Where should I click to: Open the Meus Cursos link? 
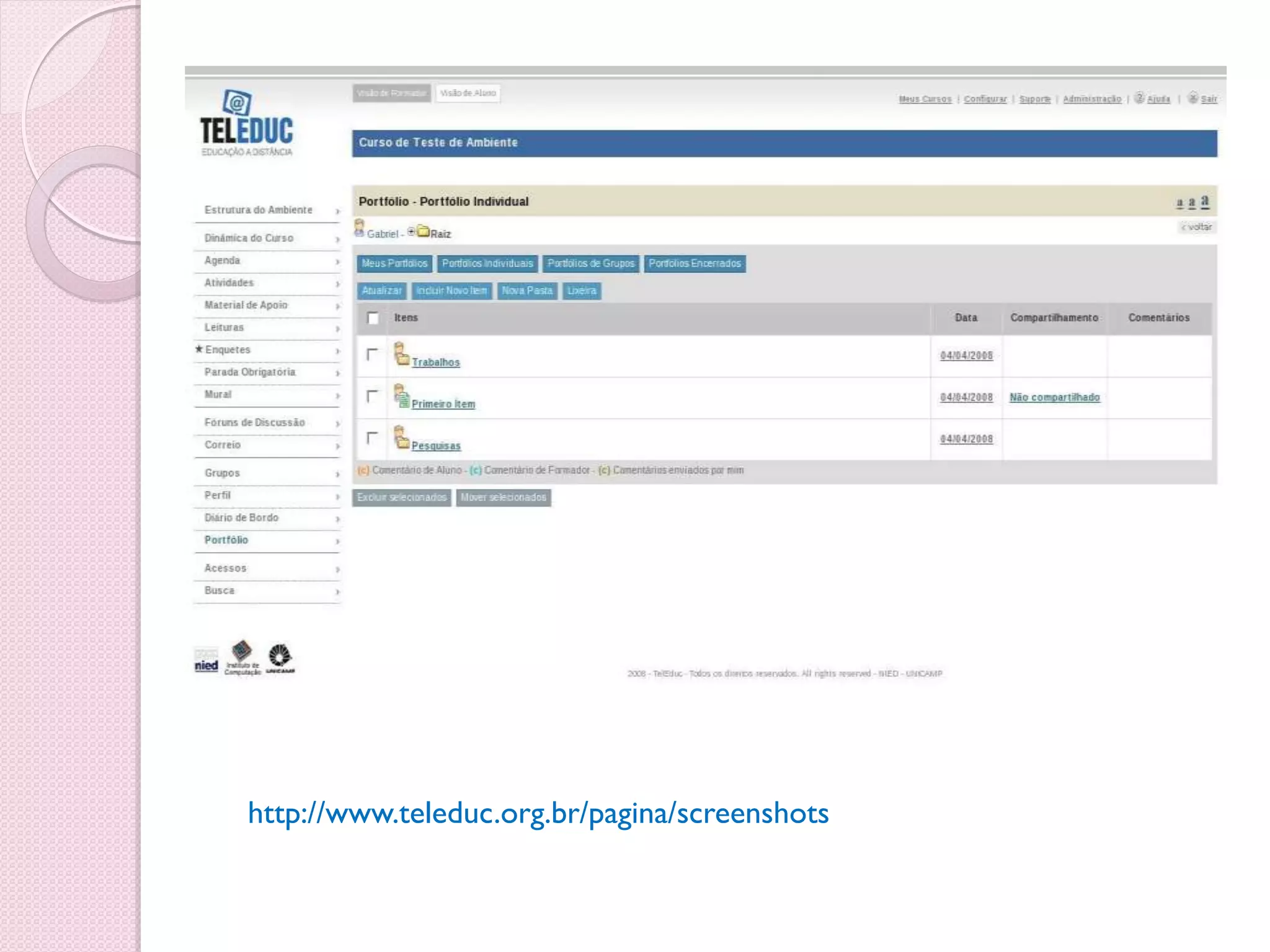click(925, 99)
